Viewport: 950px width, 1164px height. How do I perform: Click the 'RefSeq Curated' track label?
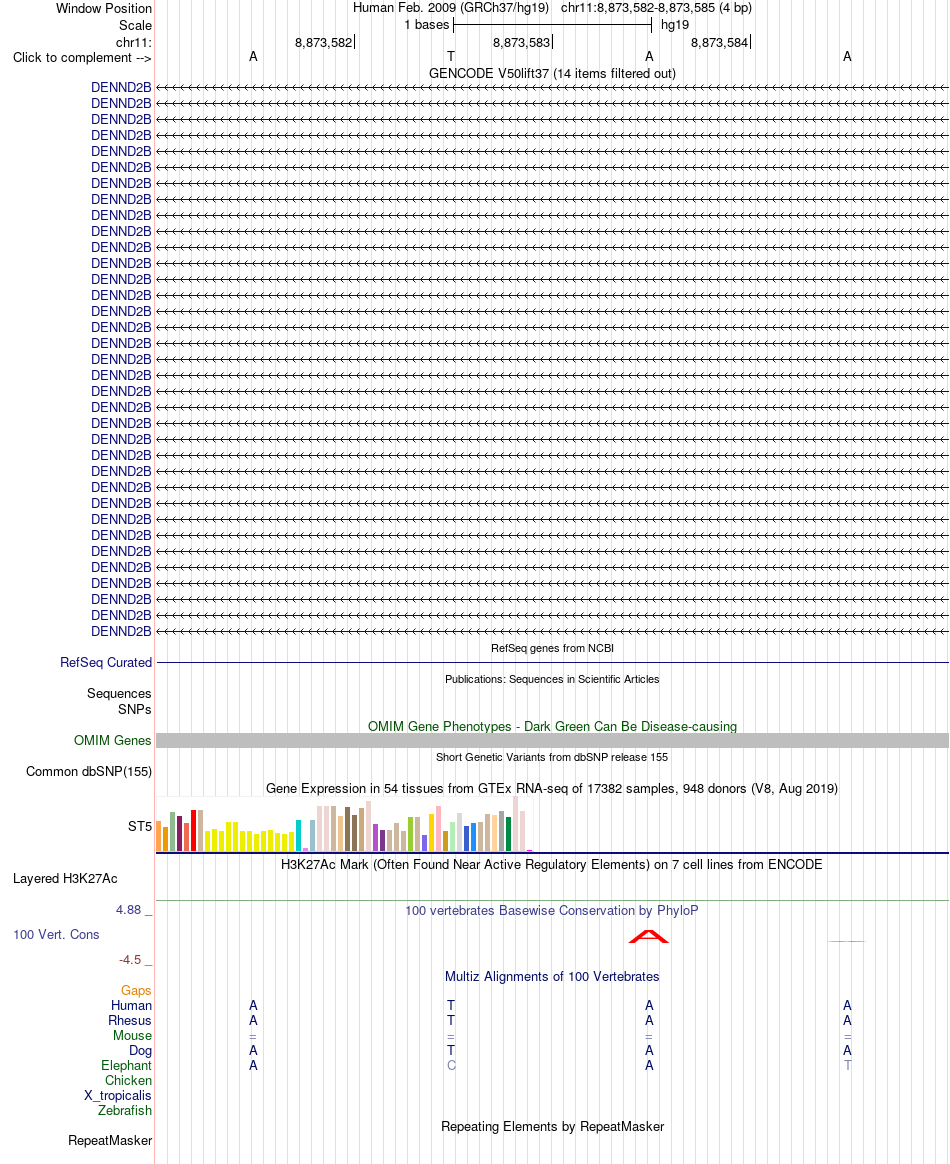(x=106, y=662)
